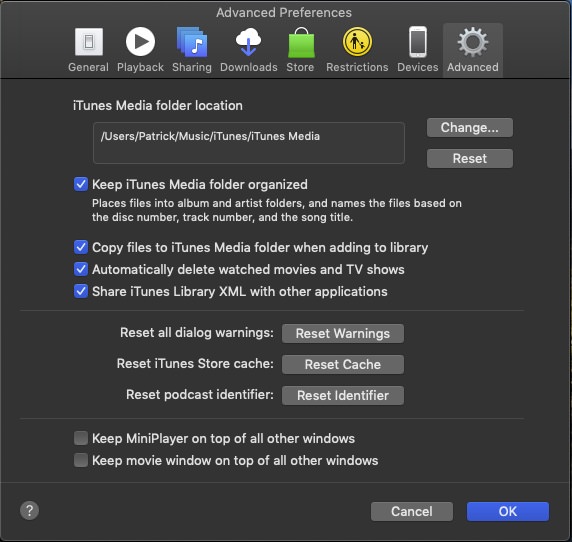Click the Reset Warnings button
Screen dimensions: 572x542
pyautogui.click(x=343, y=333)
